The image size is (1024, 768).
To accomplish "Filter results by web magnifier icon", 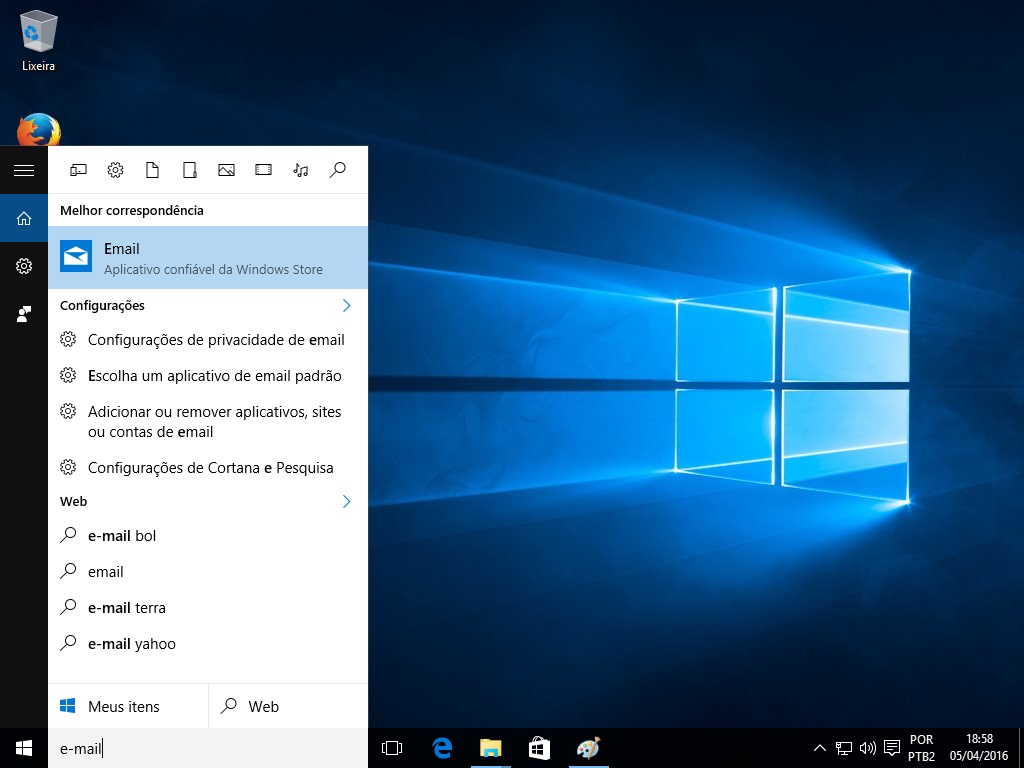I will [x=338, y=170].
